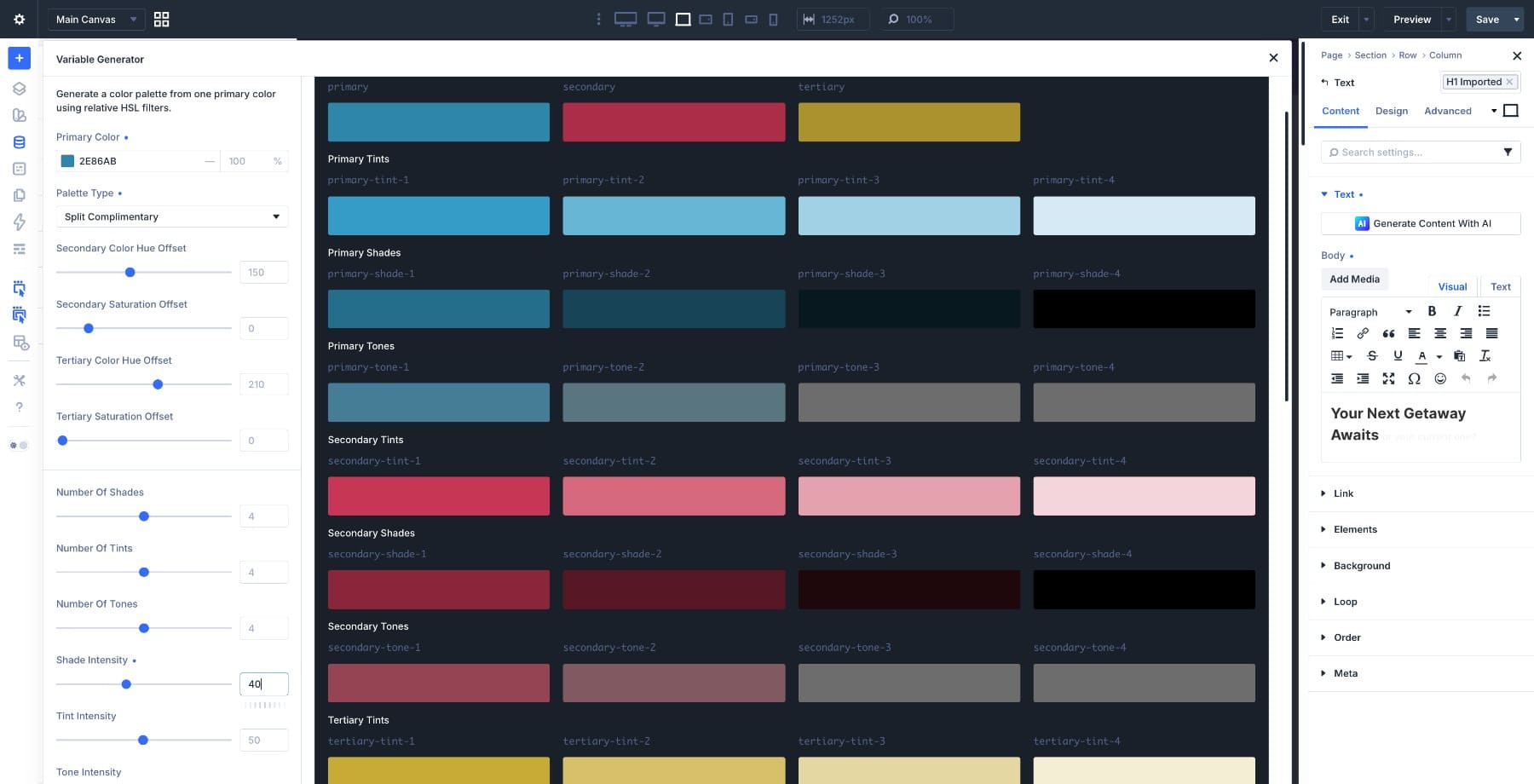Switch to Visual editor tab
The height and width of the screenshot is (784, 1534).
point(1452,286)
